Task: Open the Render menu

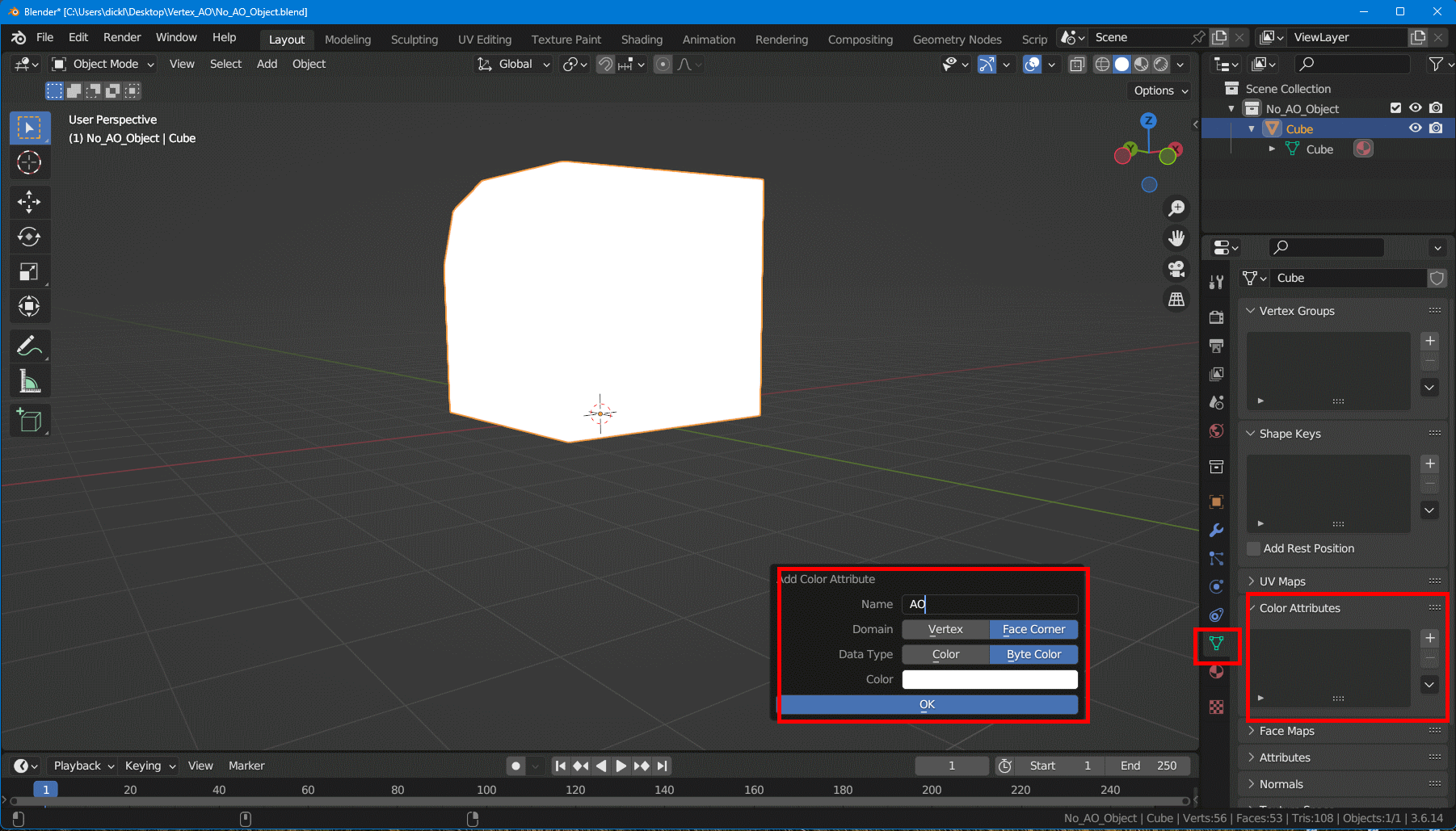Action: click(122, 37)
